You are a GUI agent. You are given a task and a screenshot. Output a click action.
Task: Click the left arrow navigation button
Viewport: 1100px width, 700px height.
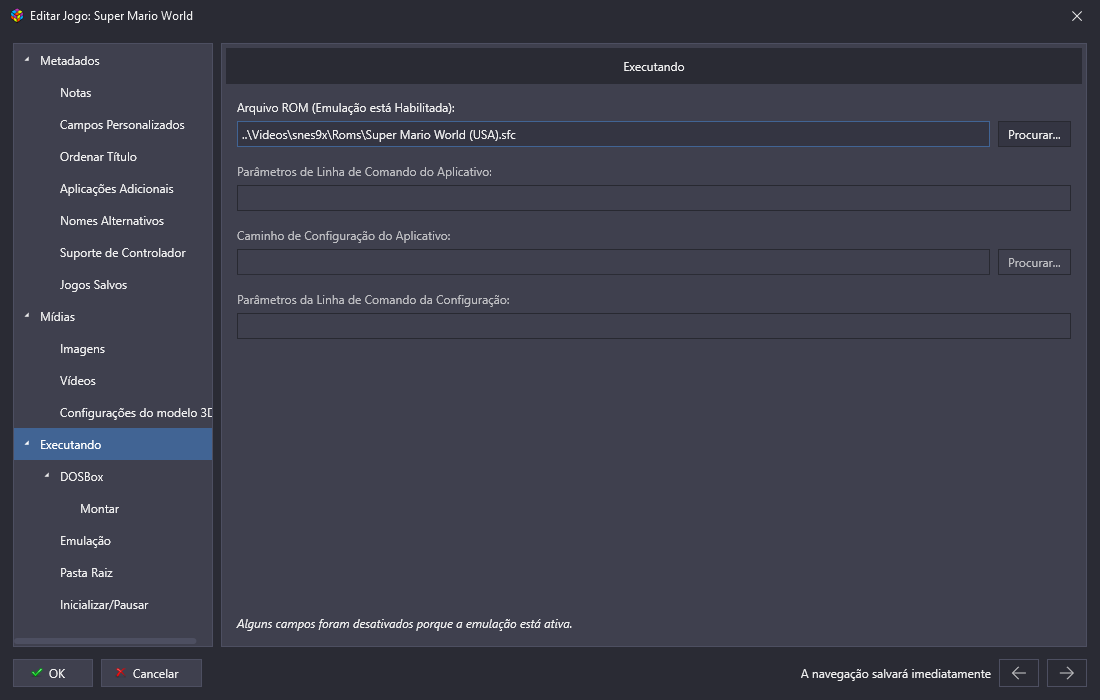tap(1018, 673)
